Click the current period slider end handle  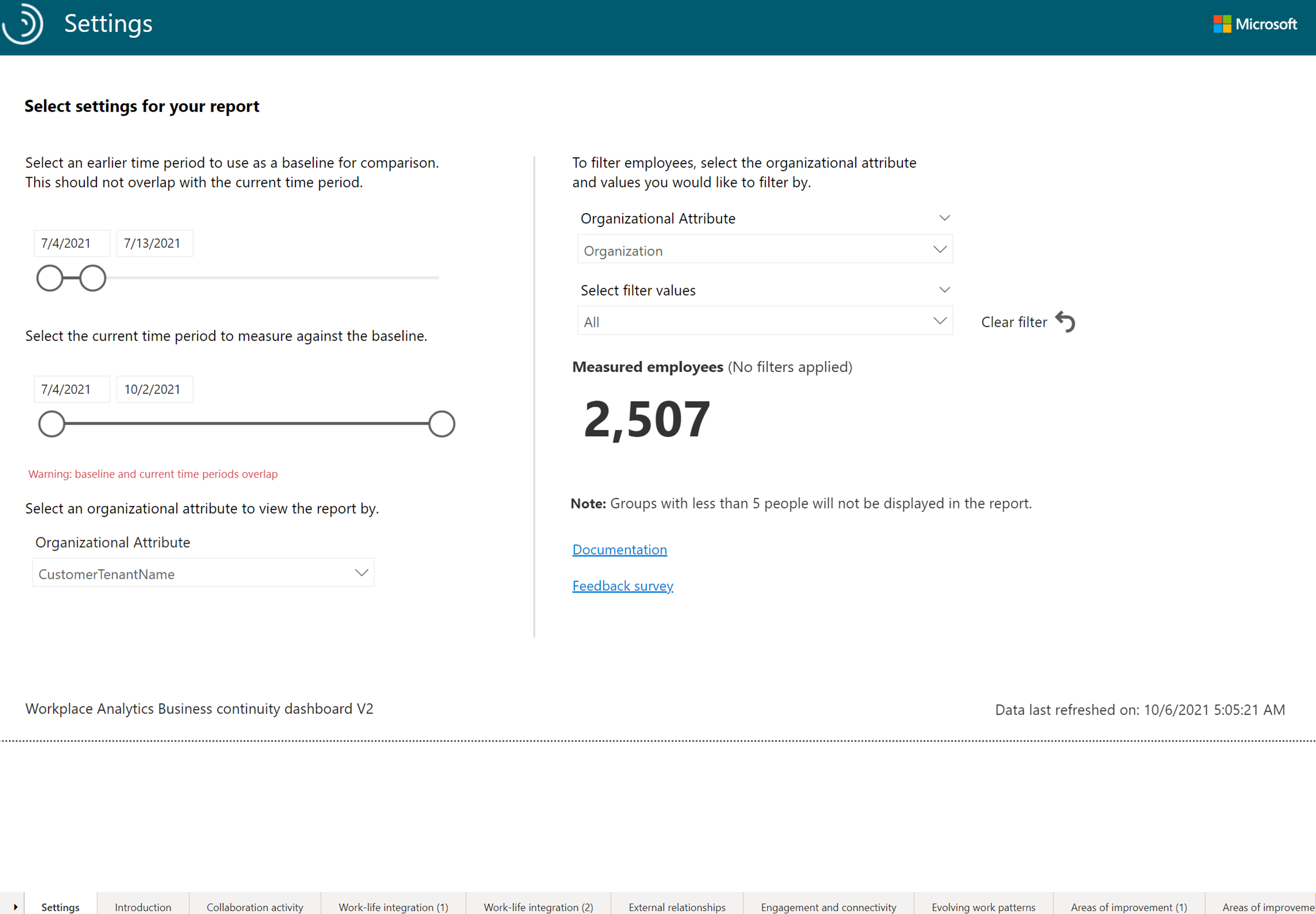tap(442, 424)
